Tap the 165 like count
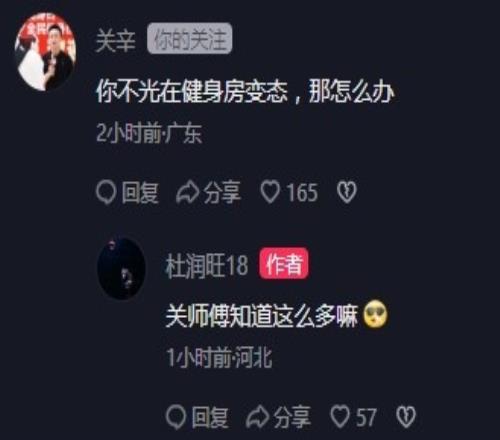Image resolution: width=500 pixels, height=440 pixels. tap(302, 193)
